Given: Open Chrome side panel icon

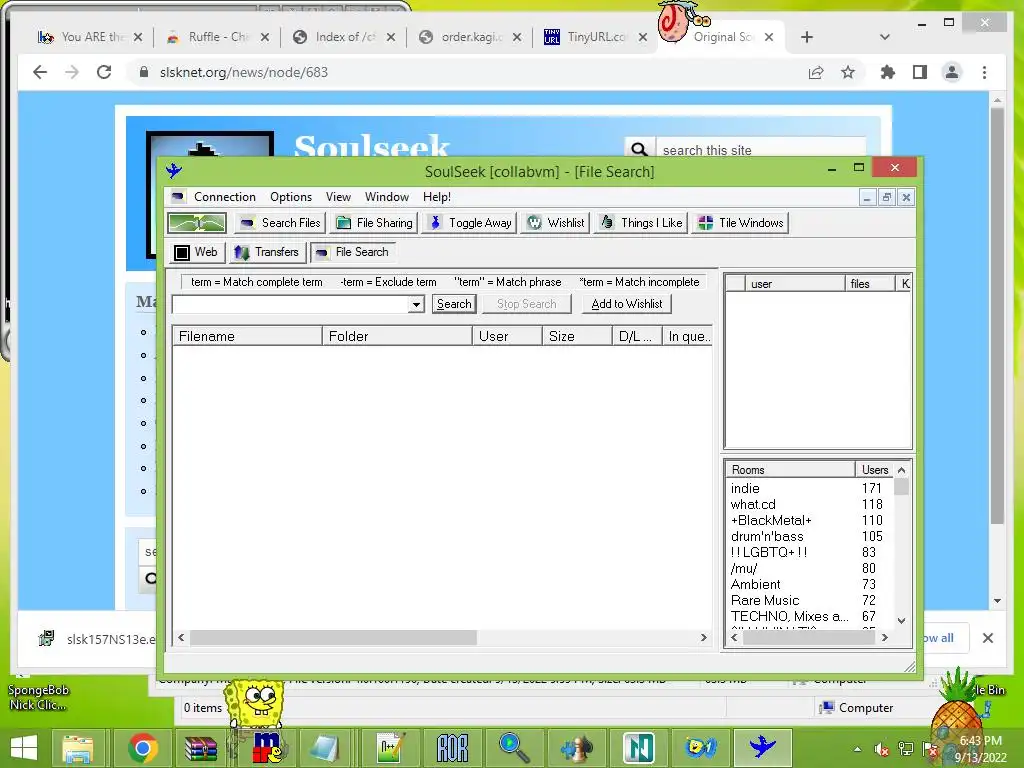Looking at the screenshot, I should [x=920, y=72].
